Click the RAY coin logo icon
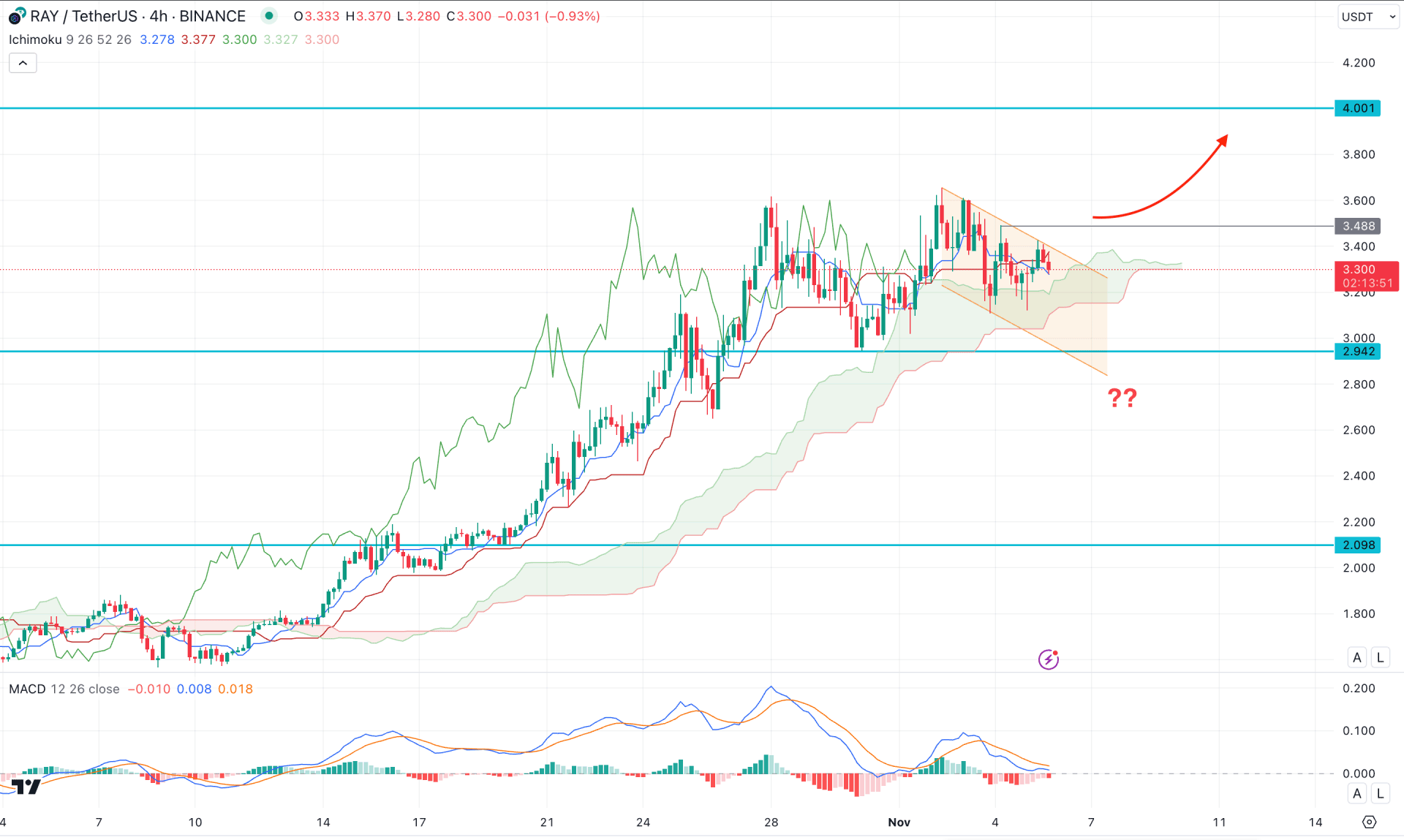Viewport: 1404px width, 840px height. pyautogui.click(x=17, y=16)
